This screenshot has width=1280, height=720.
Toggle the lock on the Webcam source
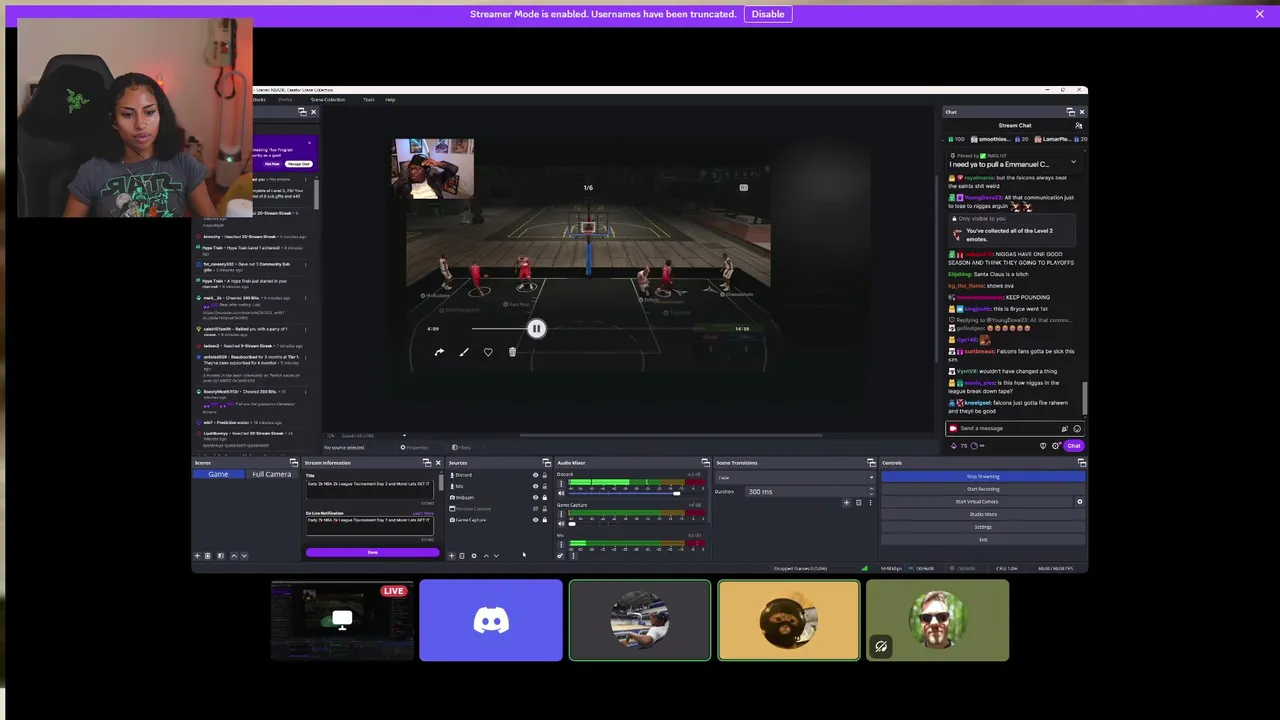[544, 498]
